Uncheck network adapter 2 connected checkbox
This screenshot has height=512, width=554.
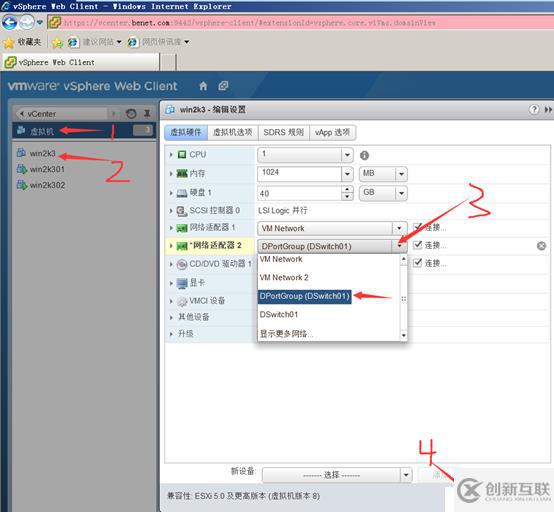(418, 245)
